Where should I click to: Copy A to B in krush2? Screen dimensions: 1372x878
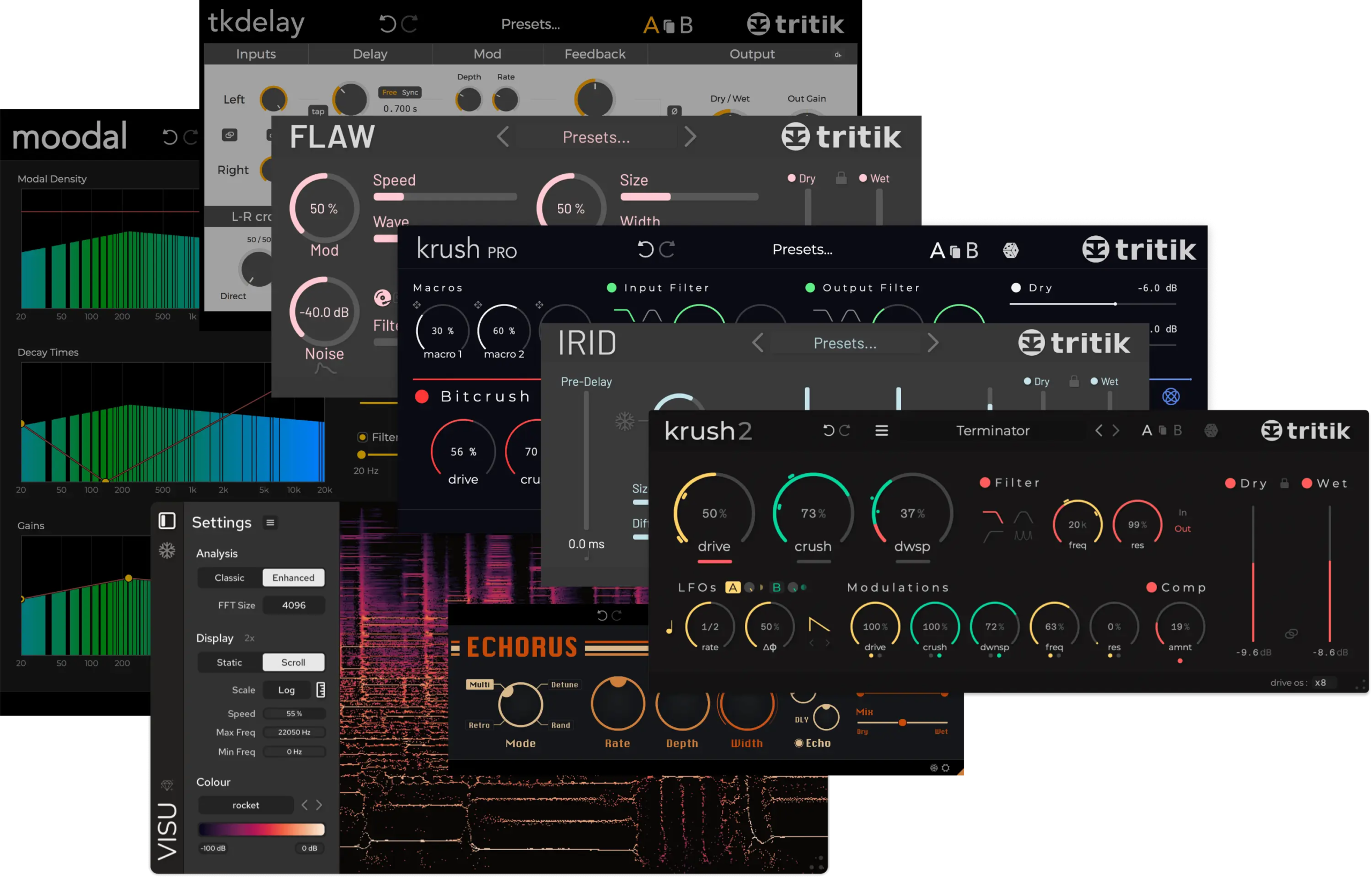pyautogui.click(x=1162, y=430)
